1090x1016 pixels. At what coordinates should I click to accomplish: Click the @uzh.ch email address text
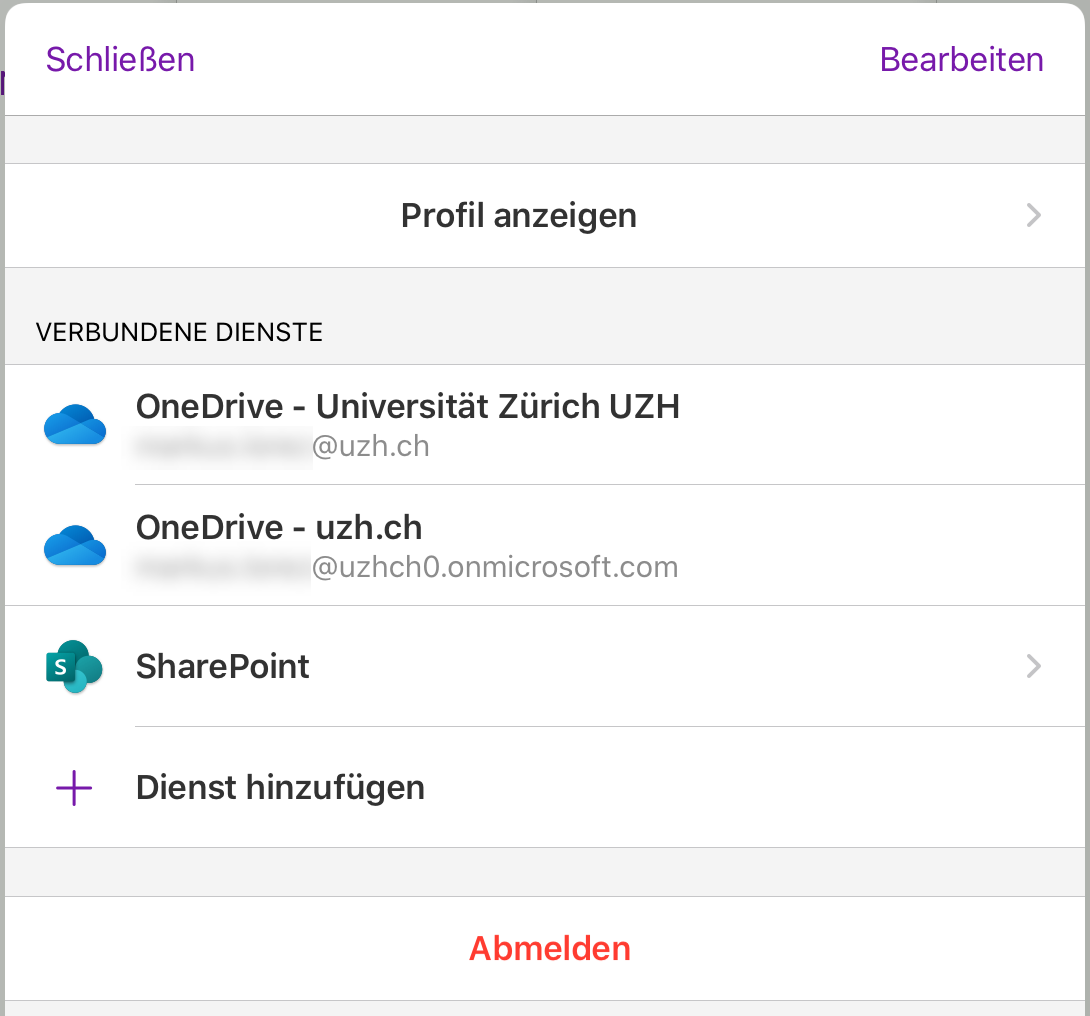(371, 446)
